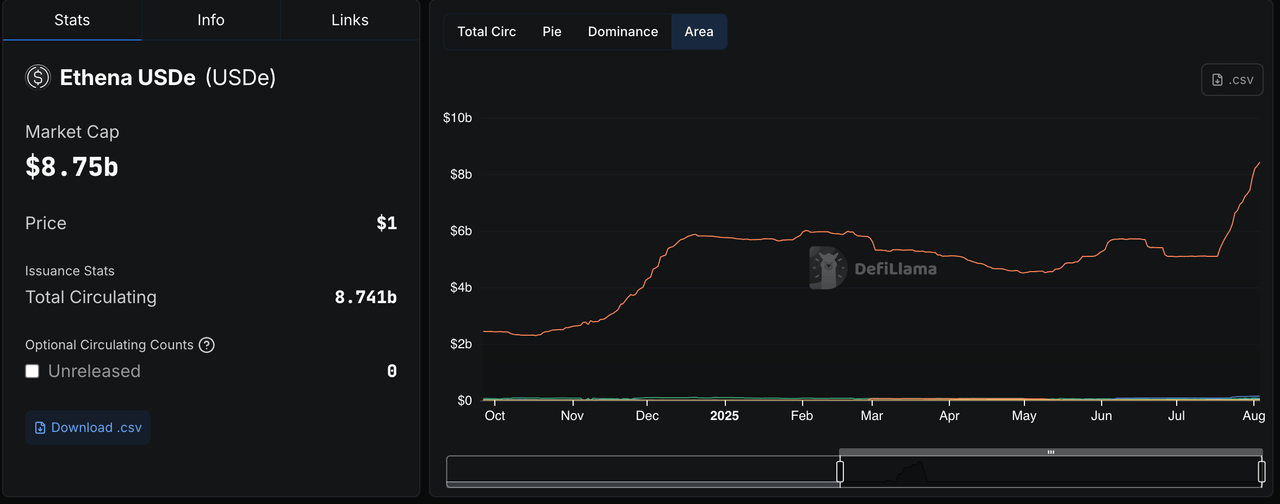
Task: Click the Dec label on x-axis
Action: (x=647, y=415)
